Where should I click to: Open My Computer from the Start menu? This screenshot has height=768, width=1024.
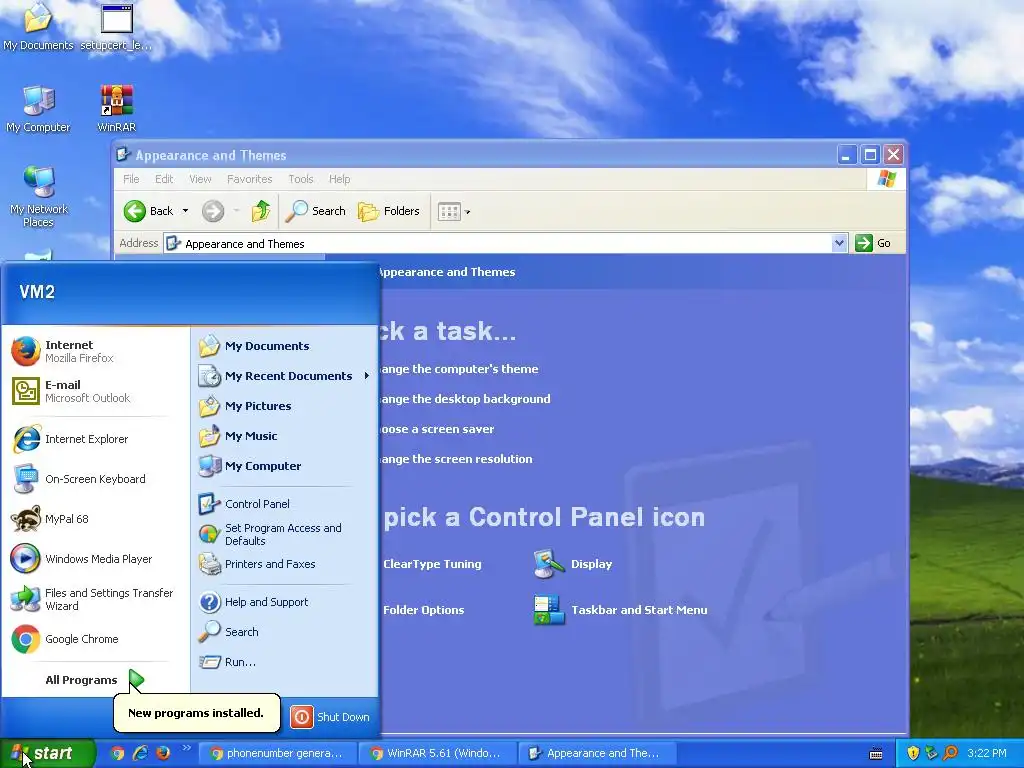point(284,466)
